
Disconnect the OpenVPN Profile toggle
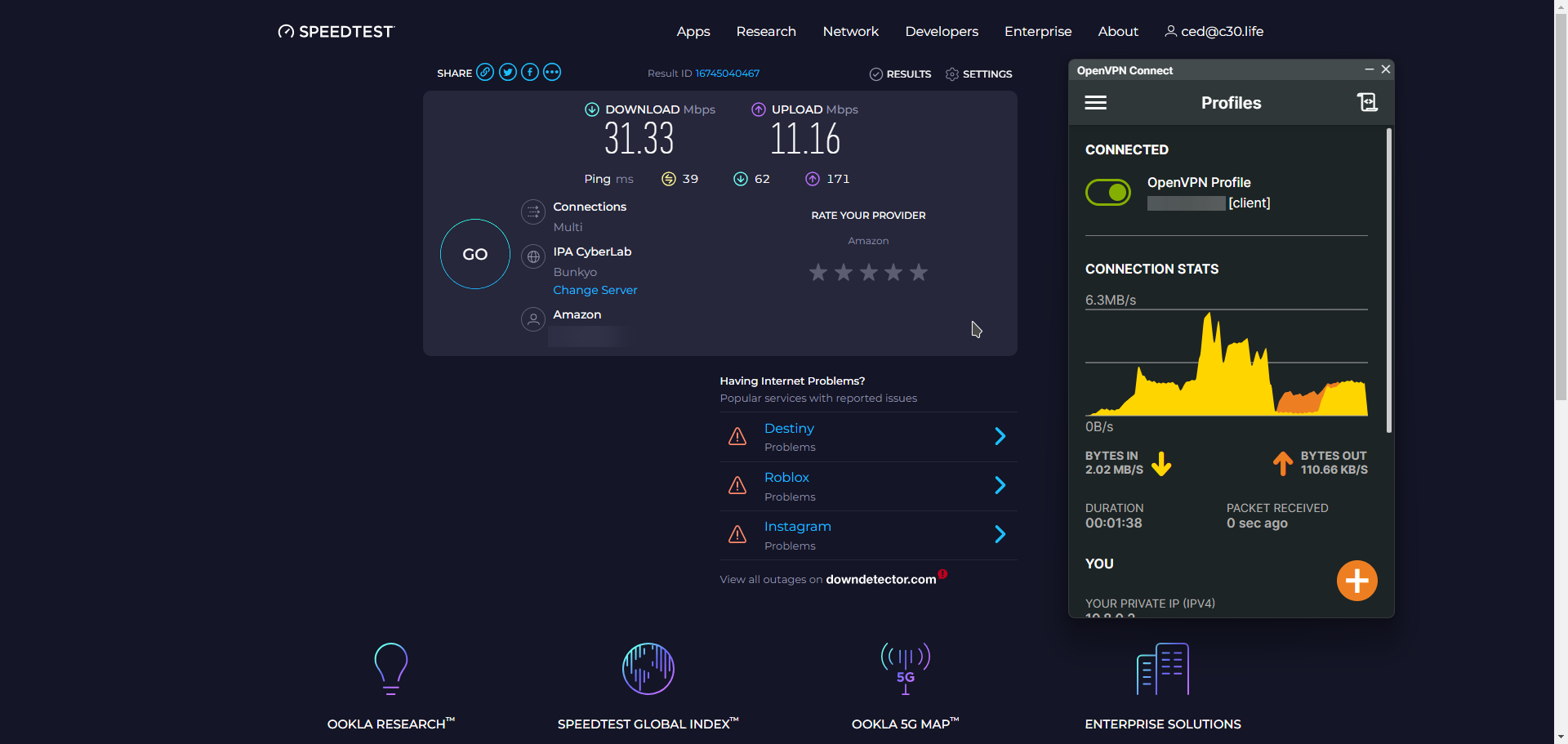click(x=1107, y=193)
